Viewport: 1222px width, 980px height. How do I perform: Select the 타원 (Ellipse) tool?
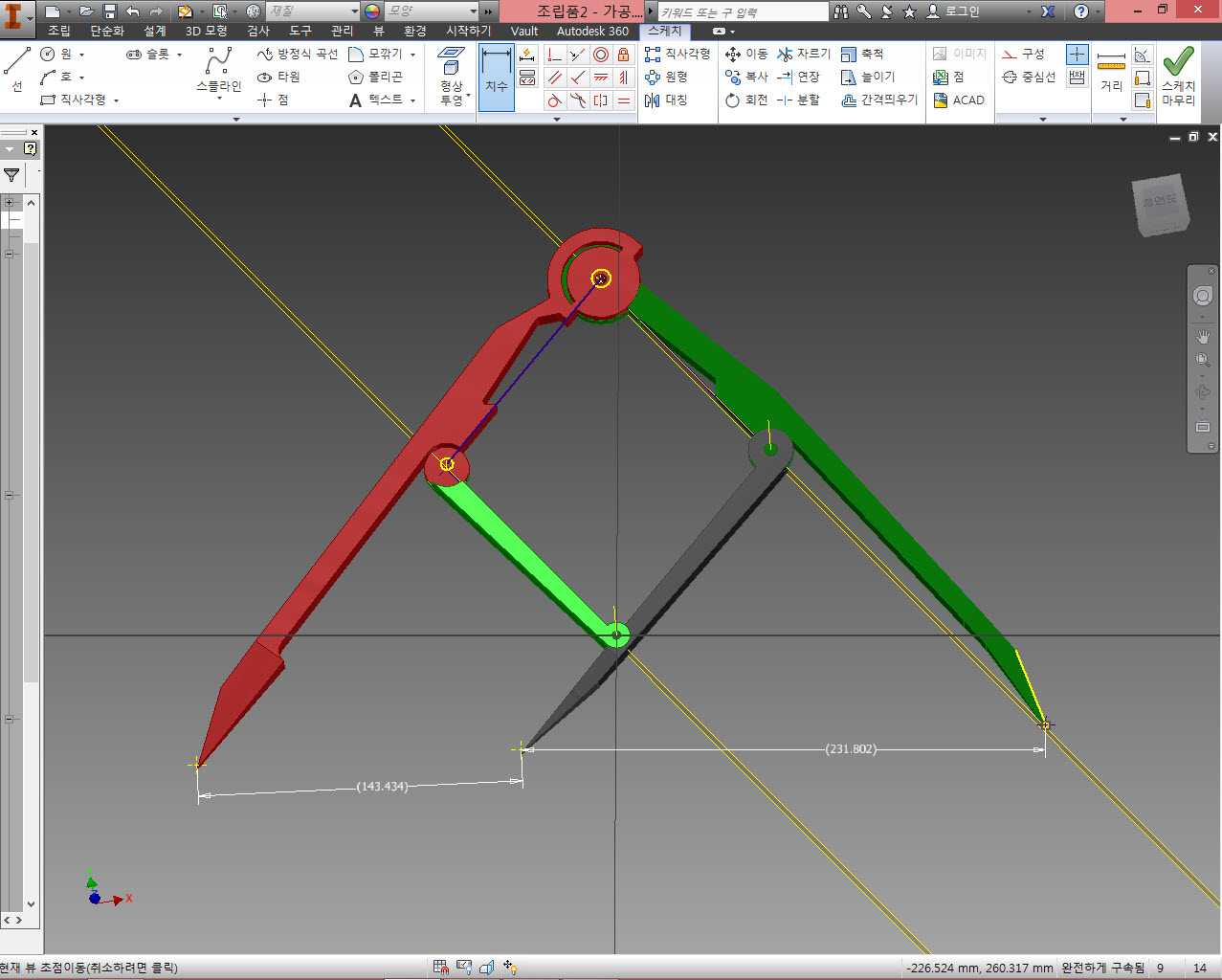tap(278, 77)
